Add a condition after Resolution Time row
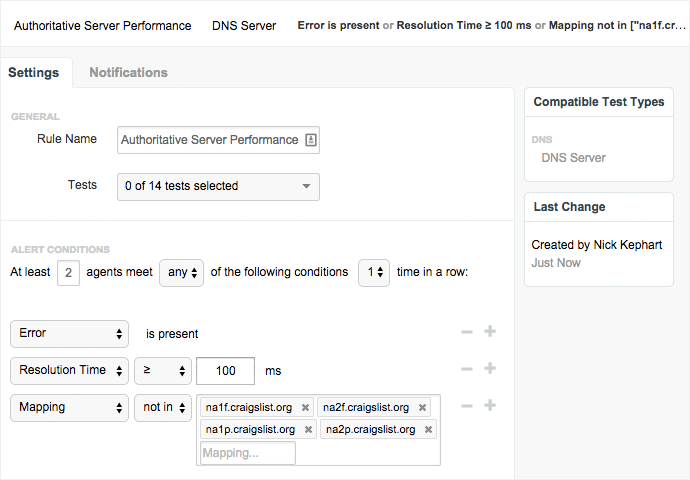Image resolution: width=690 pixels, height=480 pixels. click(490, 370)
